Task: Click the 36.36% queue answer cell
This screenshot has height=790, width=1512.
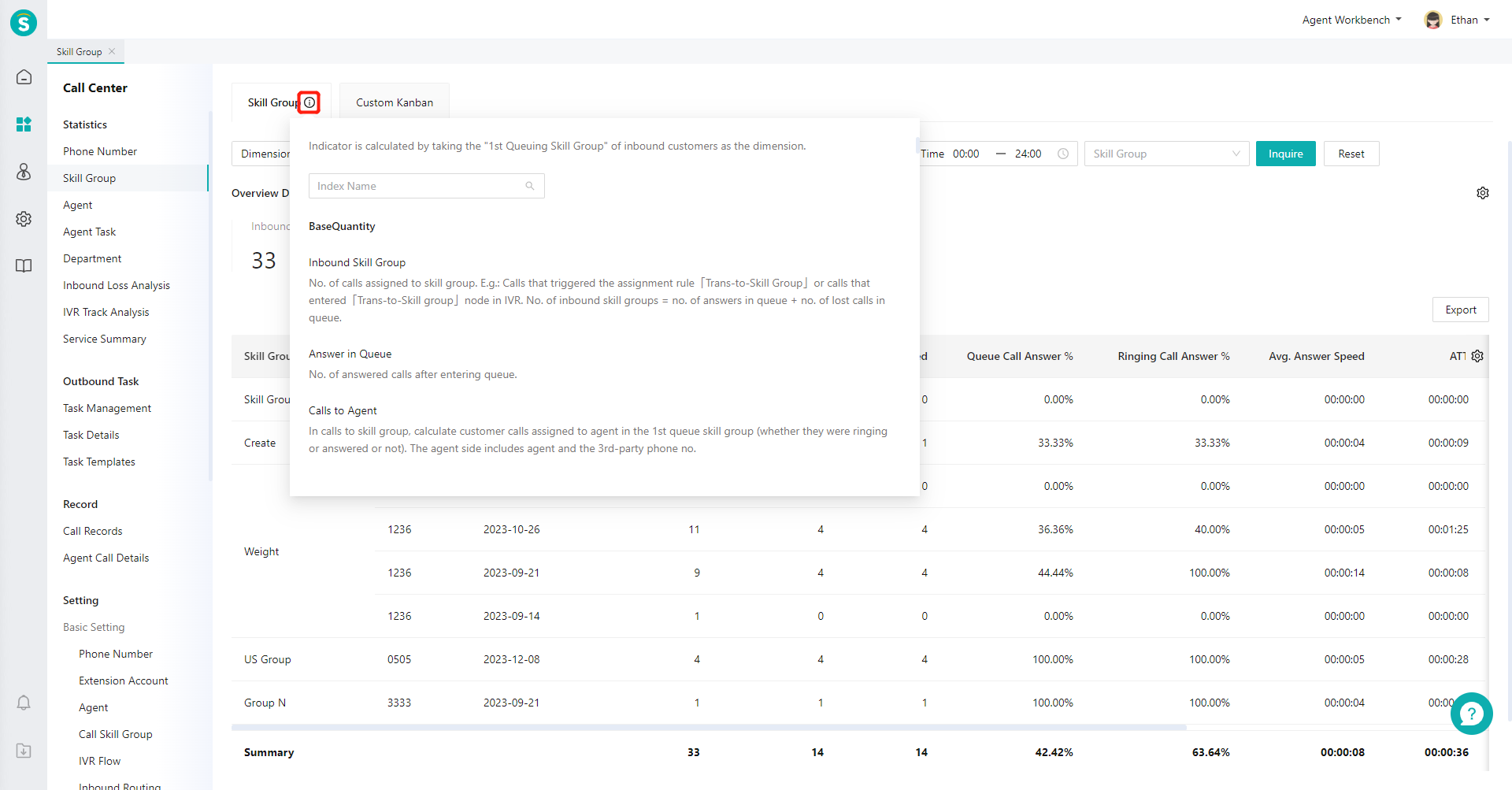Action: point(1055,529)
